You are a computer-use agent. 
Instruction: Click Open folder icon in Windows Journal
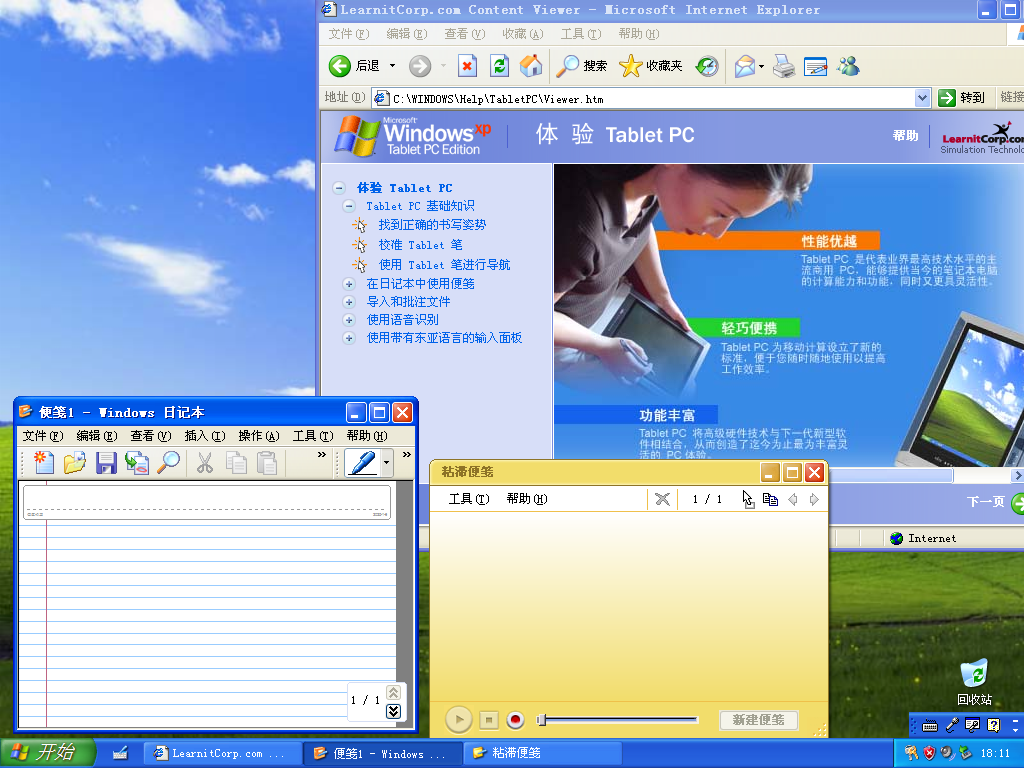point(74,462)
